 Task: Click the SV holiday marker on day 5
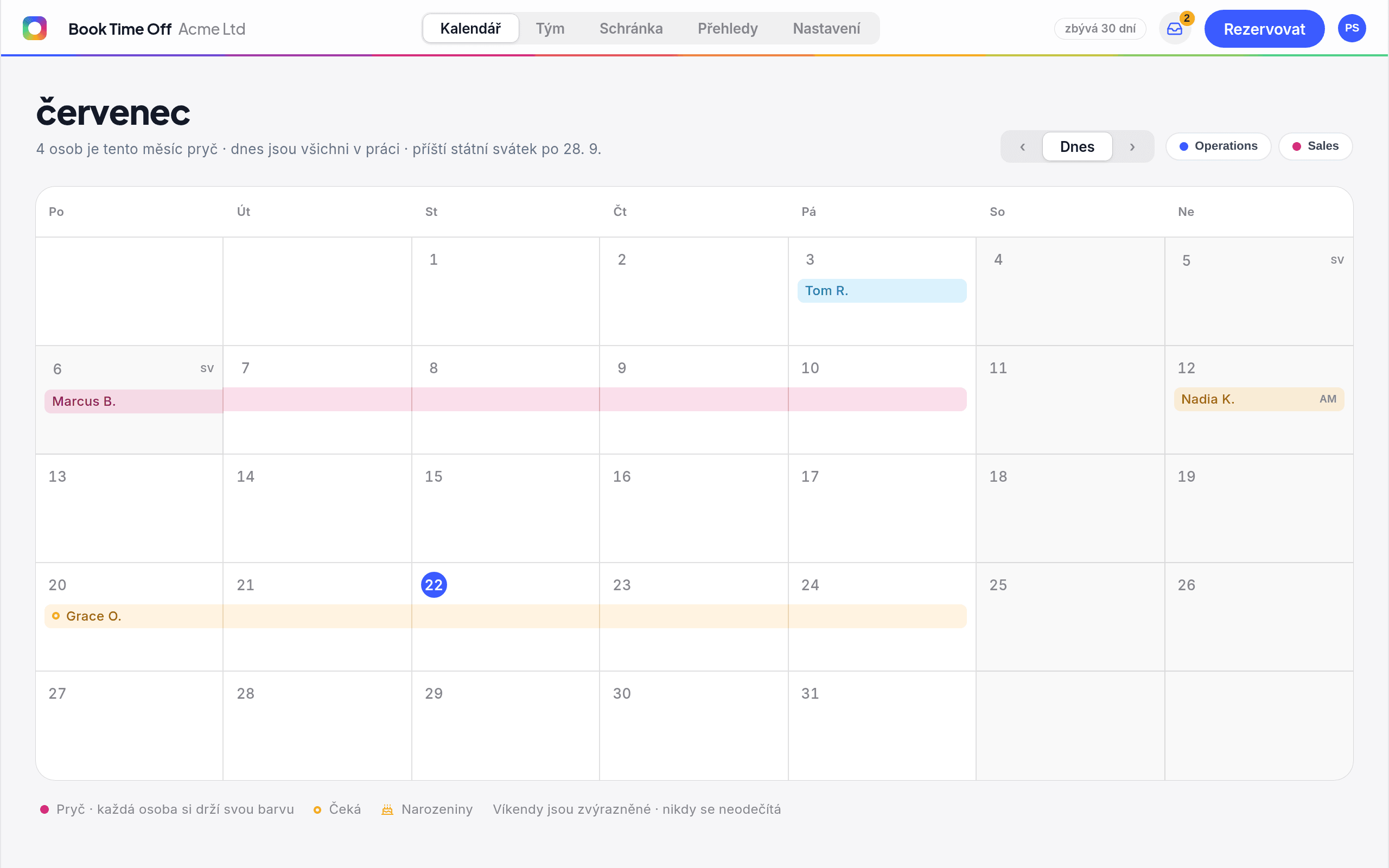click(x=1337, y=260)
